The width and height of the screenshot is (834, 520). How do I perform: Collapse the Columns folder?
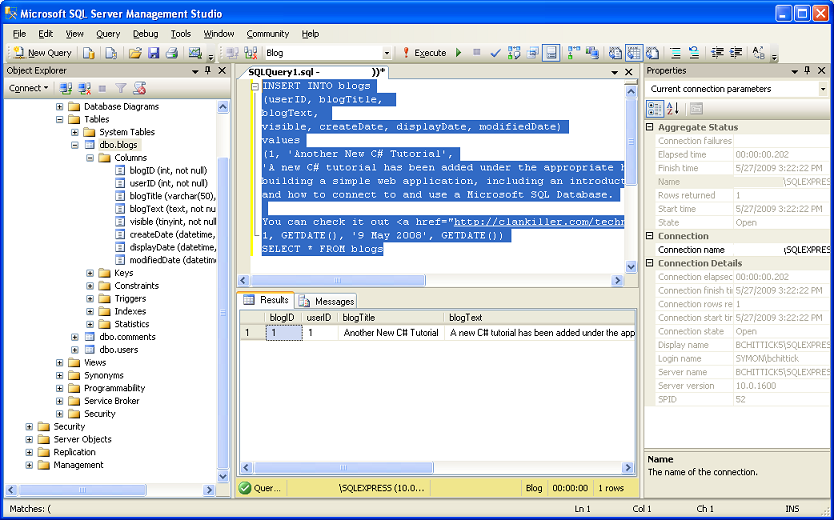90,158
